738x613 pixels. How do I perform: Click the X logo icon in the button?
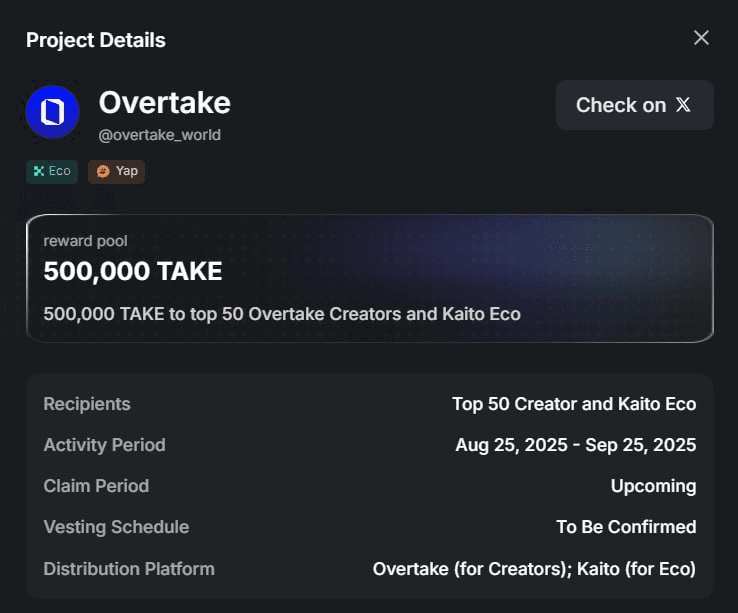coord(683,105)
